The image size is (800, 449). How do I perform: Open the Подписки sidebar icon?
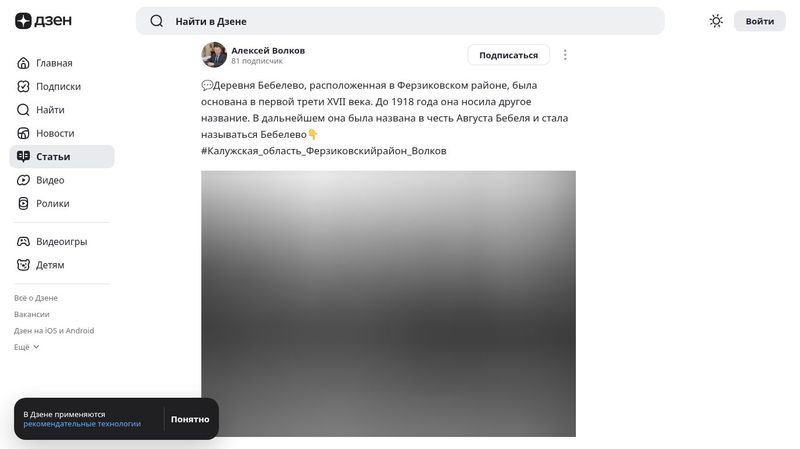(23, 86)
